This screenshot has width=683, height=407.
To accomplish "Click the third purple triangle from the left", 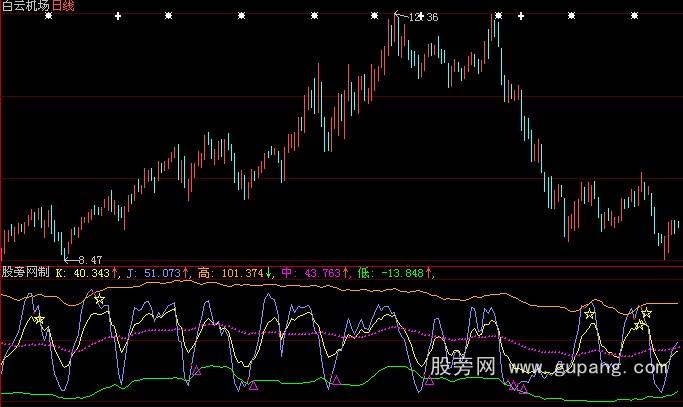I will tap(337, 380).
